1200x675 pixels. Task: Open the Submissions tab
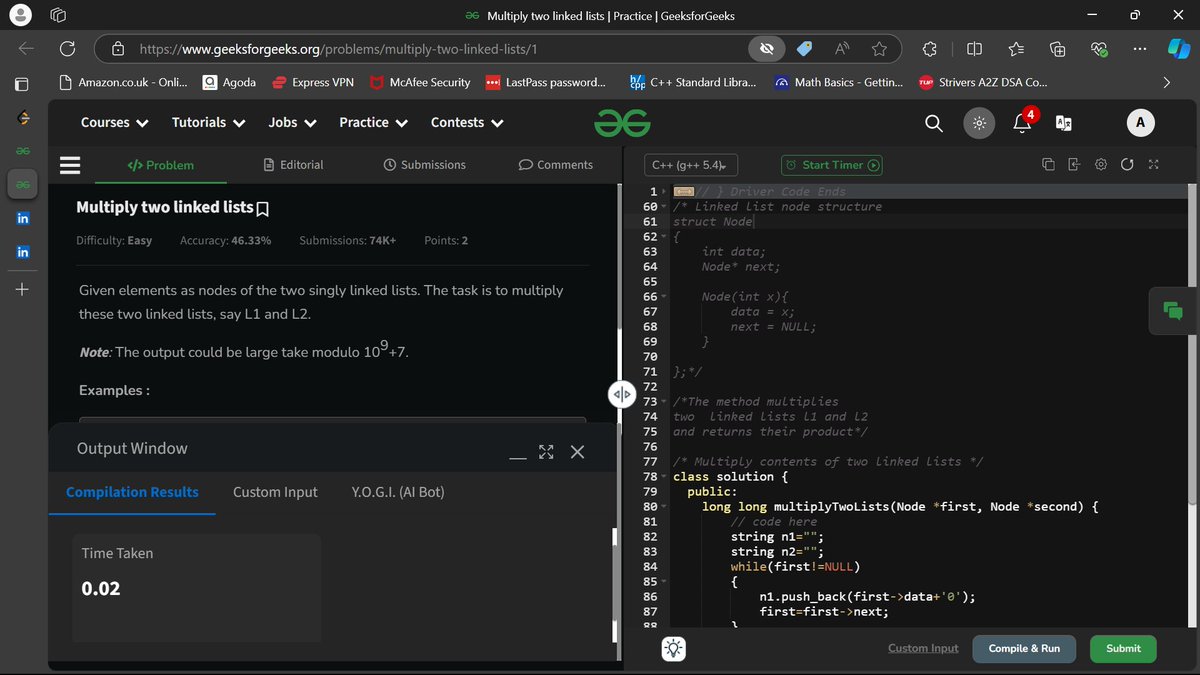coord(425,165)
